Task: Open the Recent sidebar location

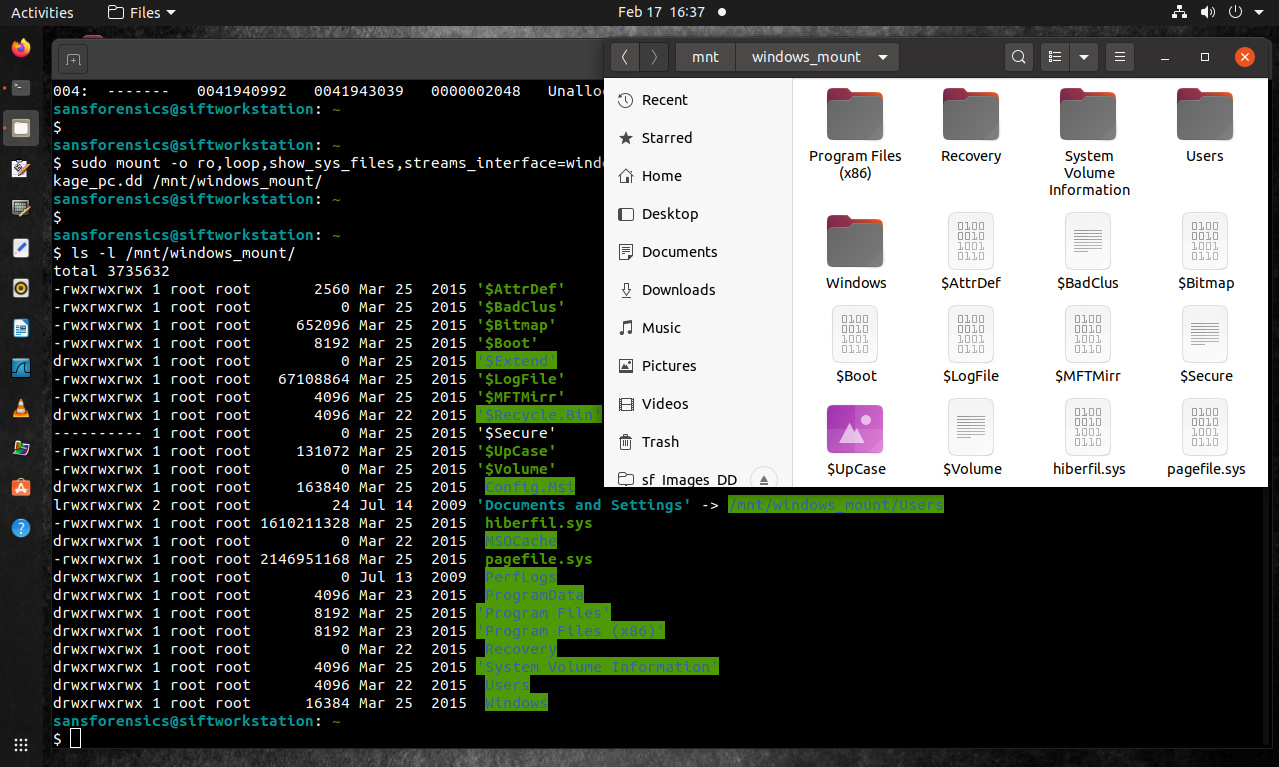Action: [664, 100]
